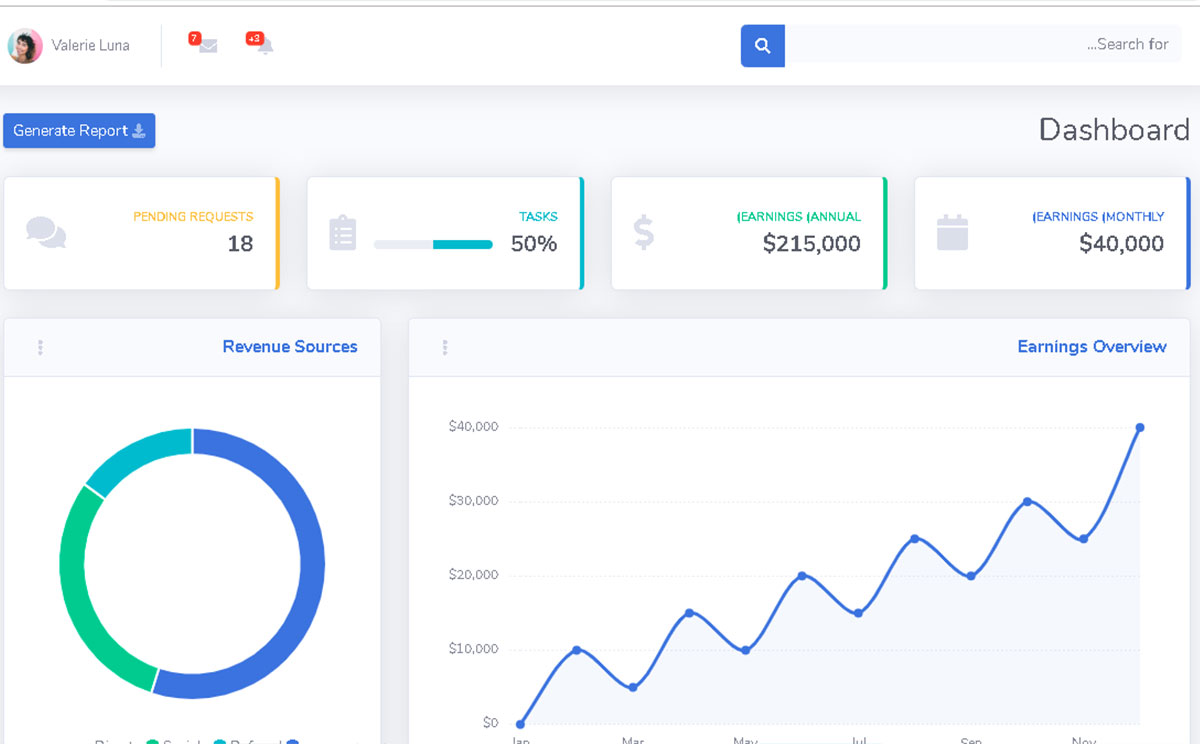Screen dimensions: 1200x744
Task: Expand the Valerie Luna user menu
Action: 90,45
